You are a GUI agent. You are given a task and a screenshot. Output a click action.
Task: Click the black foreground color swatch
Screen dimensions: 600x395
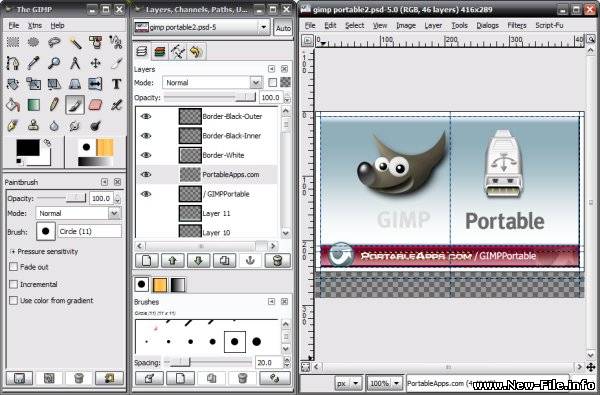pyautogui.click(x=28, y=147)
